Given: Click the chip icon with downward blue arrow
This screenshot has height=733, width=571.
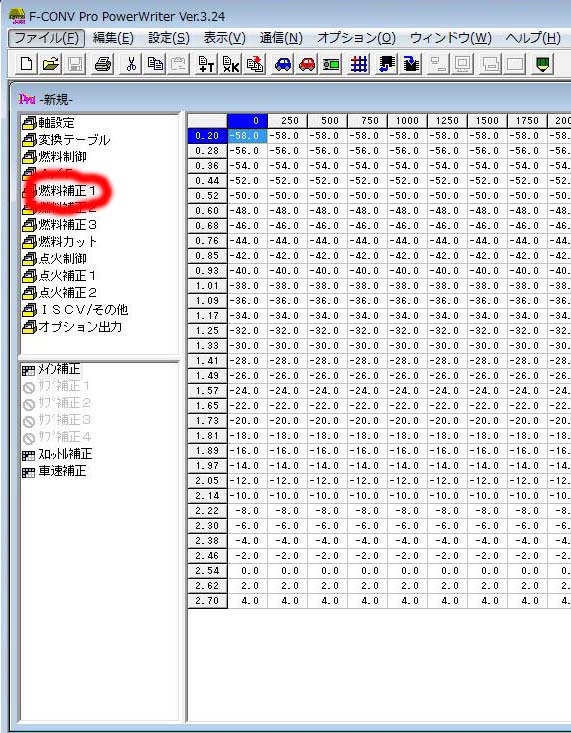Looking at the screenshot, I should pyautogui.click(x=411, y=64).
